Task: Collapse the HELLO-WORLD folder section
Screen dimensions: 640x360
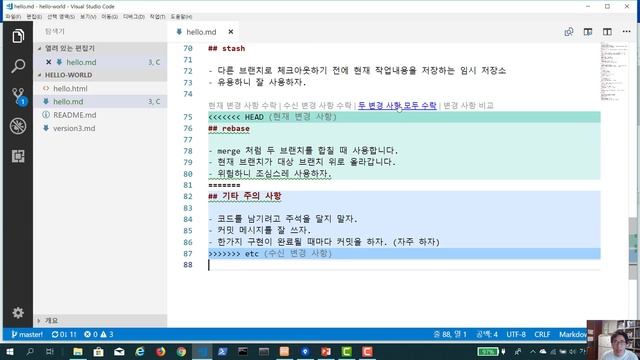Action: click(x=100, y=75)
